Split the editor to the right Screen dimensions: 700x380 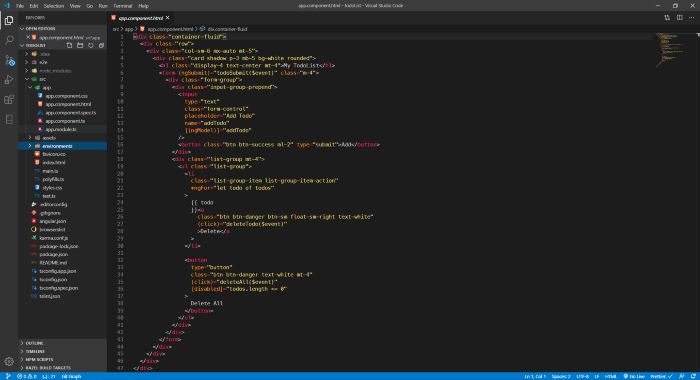click(x=679, y=18)
